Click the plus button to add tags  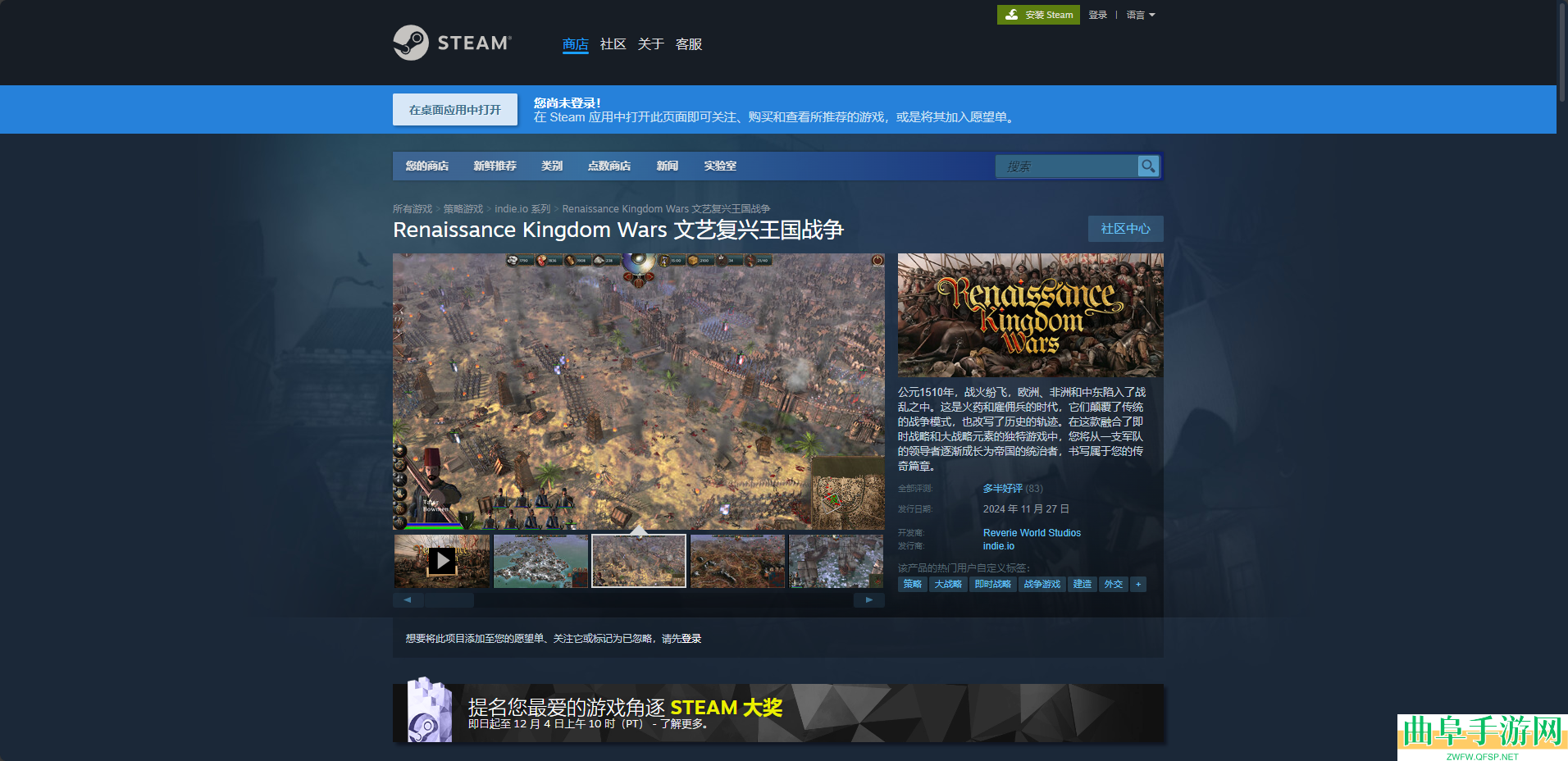1138,584
